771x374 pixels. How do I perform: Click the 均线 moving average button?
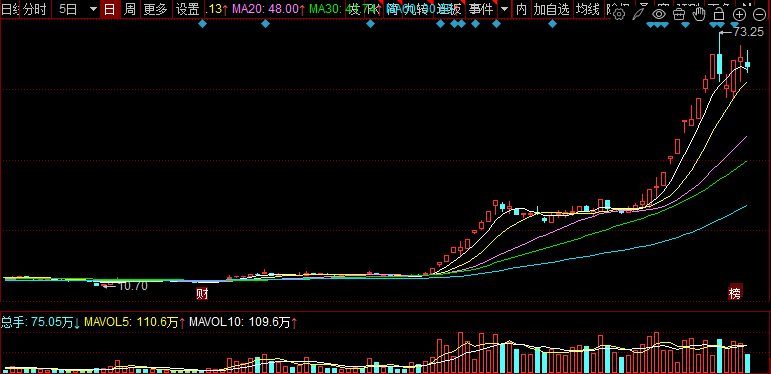coord(588,9)
